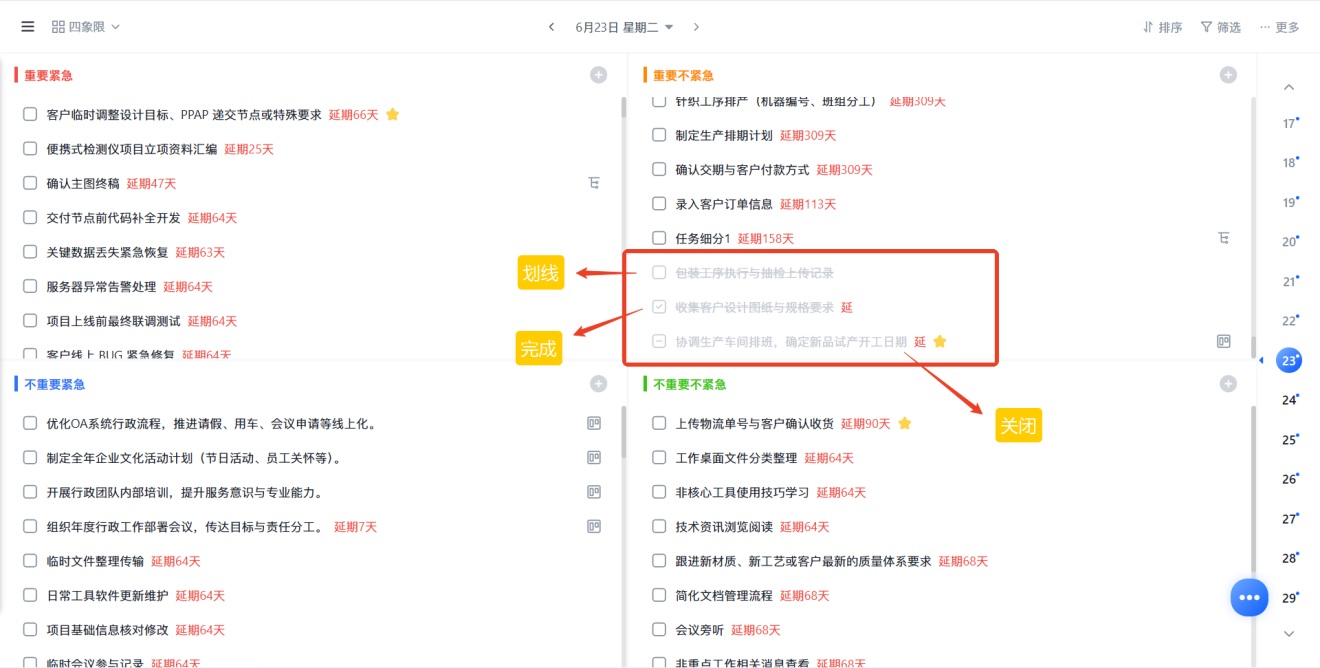Open the 更多 more options menu
Screen dimensions: 1320x668
(1279, 27)
